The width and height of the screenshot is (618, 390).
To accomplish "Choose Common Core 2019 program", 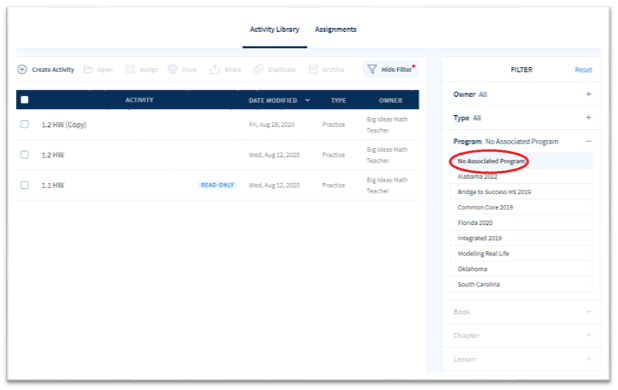I will (521, 207).
